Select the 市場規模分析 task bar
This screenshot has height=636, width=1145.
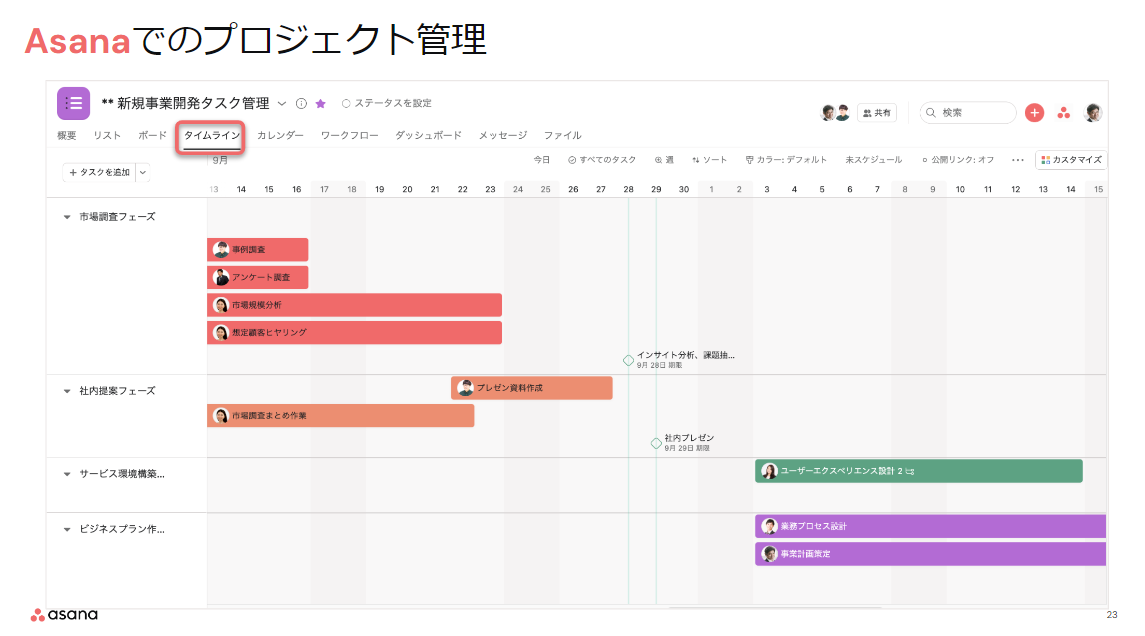354,305
